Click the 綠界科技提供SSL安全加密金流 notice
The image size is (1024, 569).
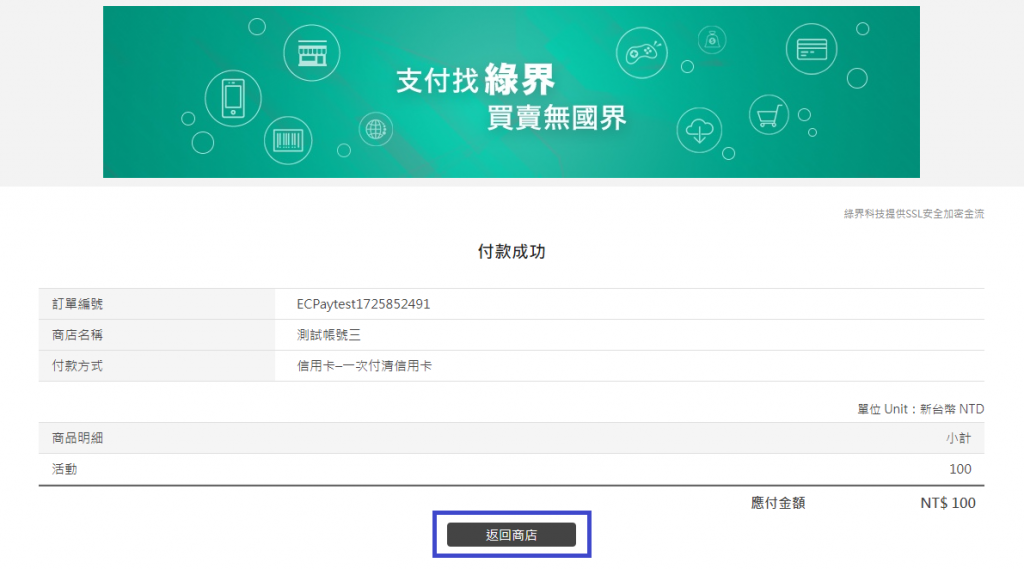(914, 214)
